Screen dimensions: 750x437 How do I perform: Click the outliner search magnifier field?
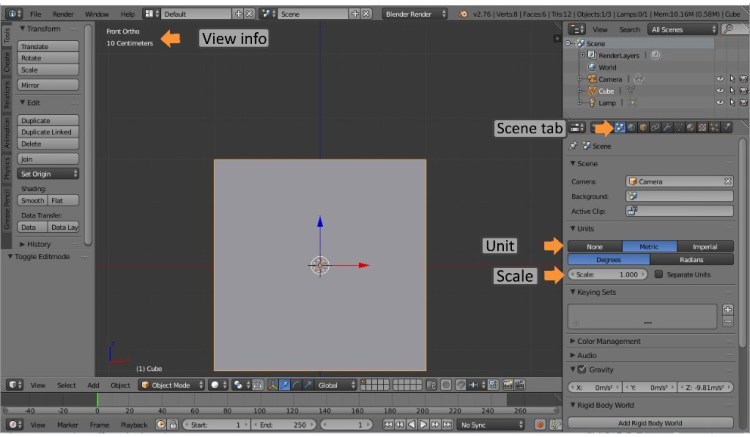point(733,29)
